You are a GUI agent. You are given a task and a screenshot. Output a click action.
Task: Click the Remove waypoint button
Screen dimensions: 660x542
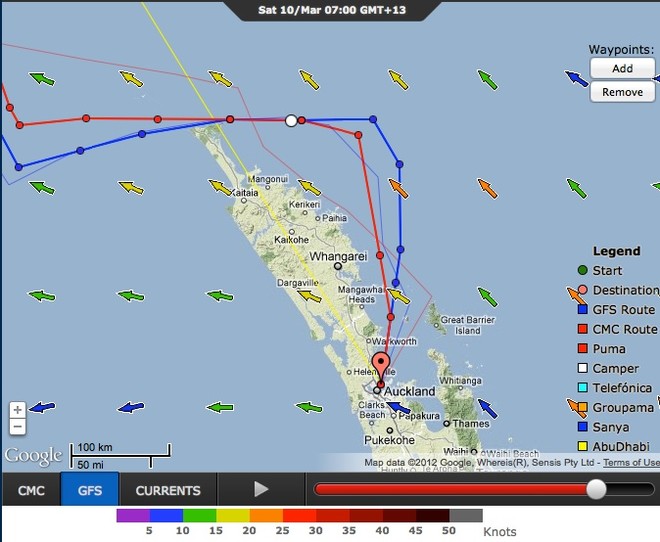(622, 92)
